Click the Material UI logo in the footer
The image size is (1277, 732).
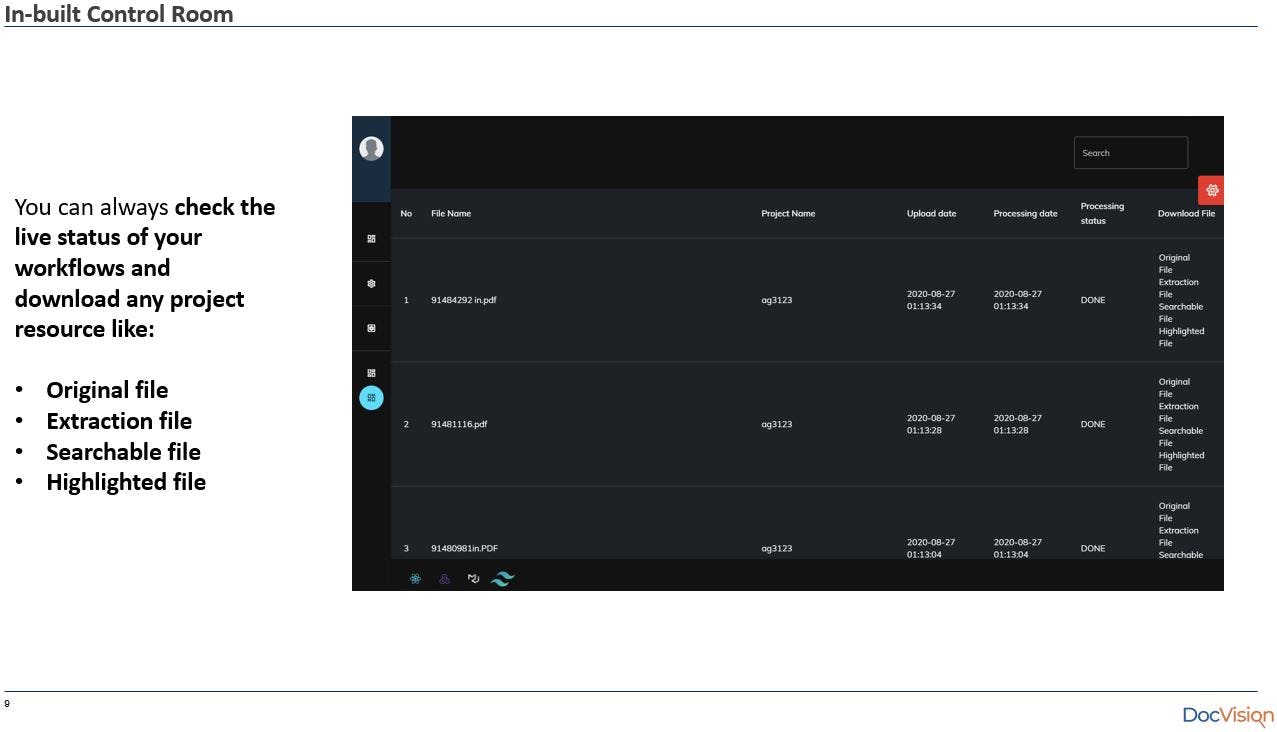(x=473, y=578)
